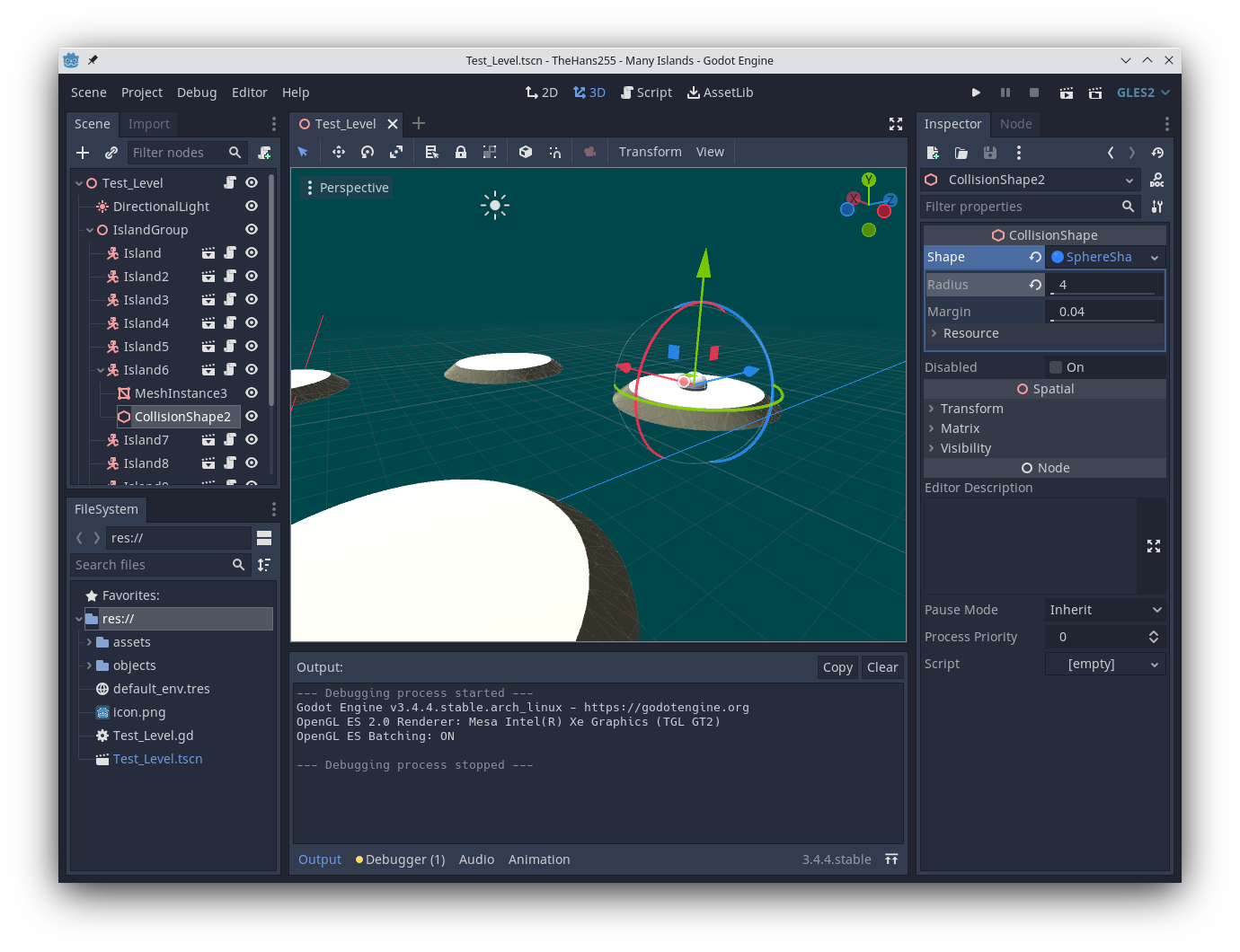Click the Search files input field
This screenshot has height=952, width=1240.
point(160,565)
